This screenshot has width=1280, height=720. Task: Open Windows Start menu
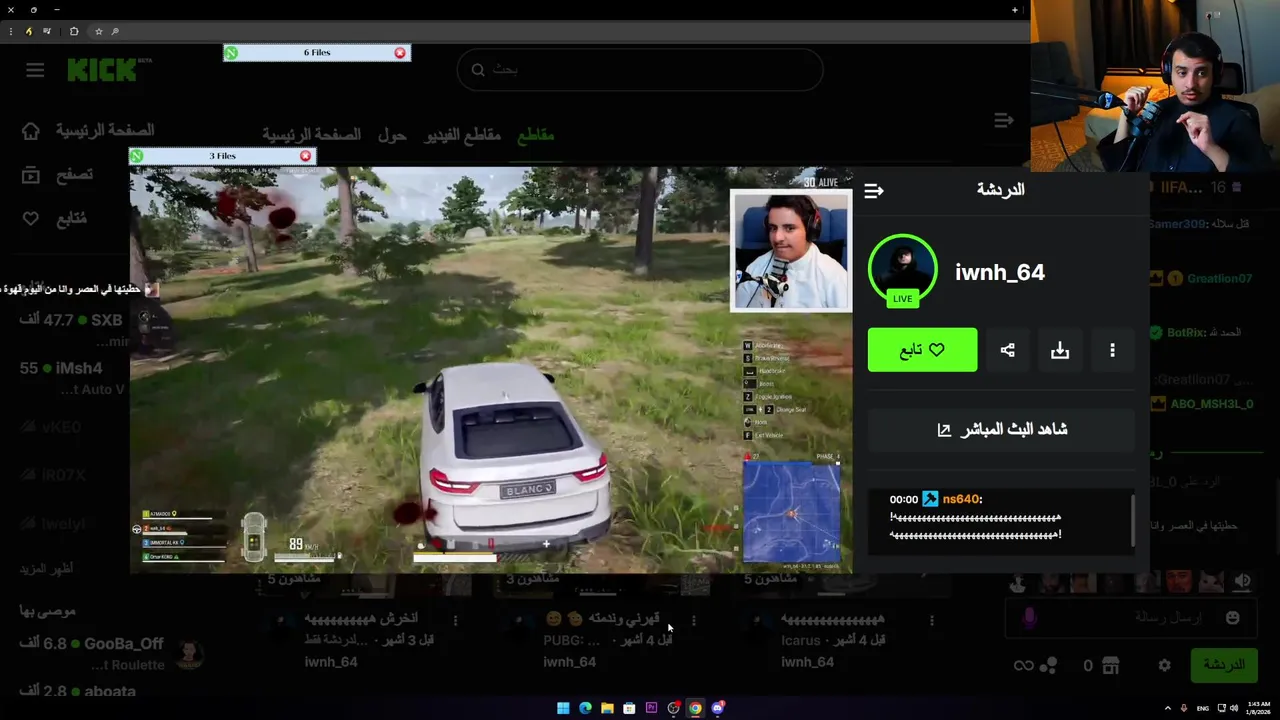coord(563,708)
